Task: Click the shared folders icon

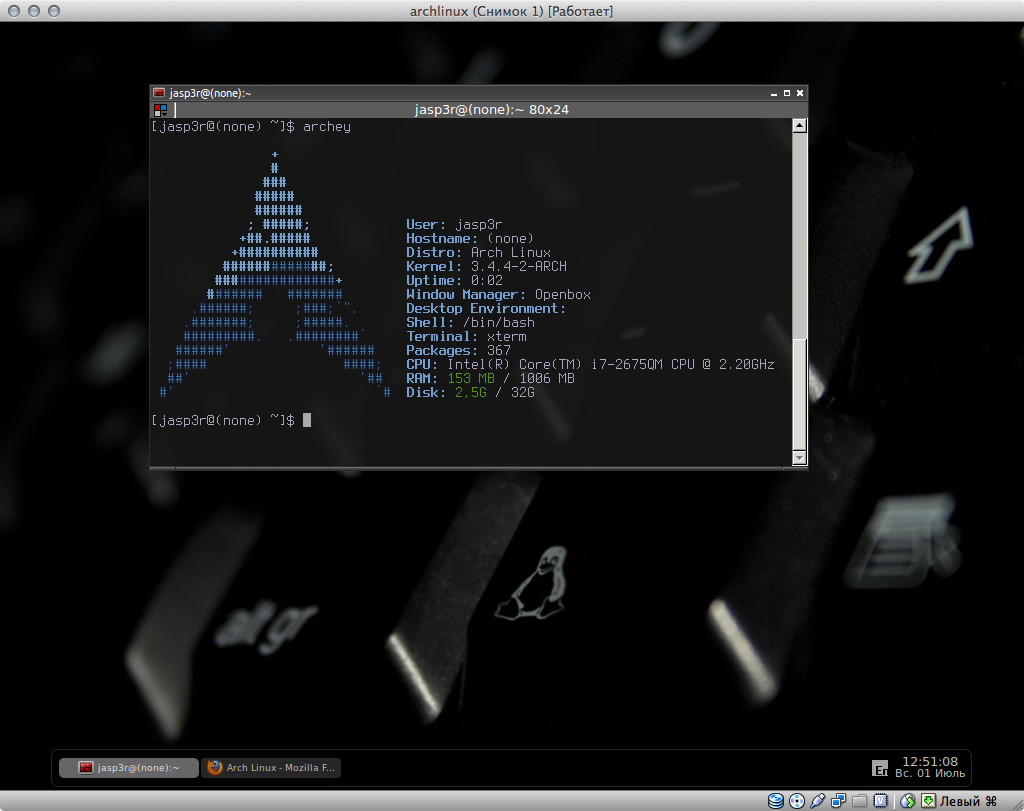Action: click(x=860, y=801)
